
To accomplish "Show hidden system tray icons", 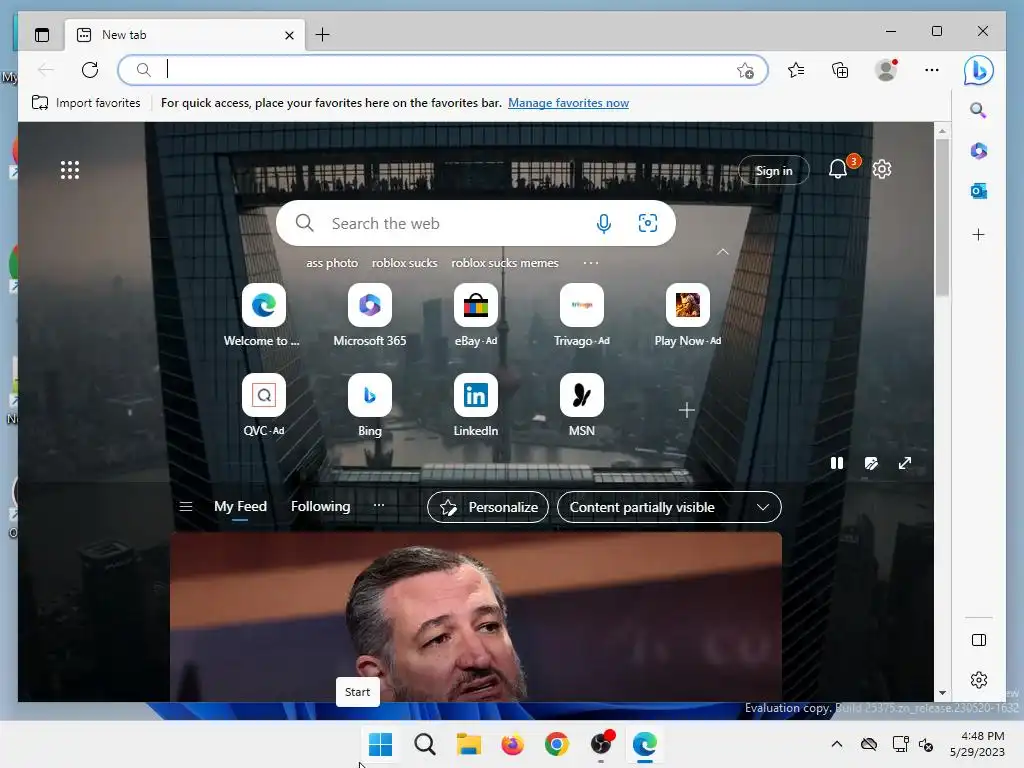I will [837, 744].
